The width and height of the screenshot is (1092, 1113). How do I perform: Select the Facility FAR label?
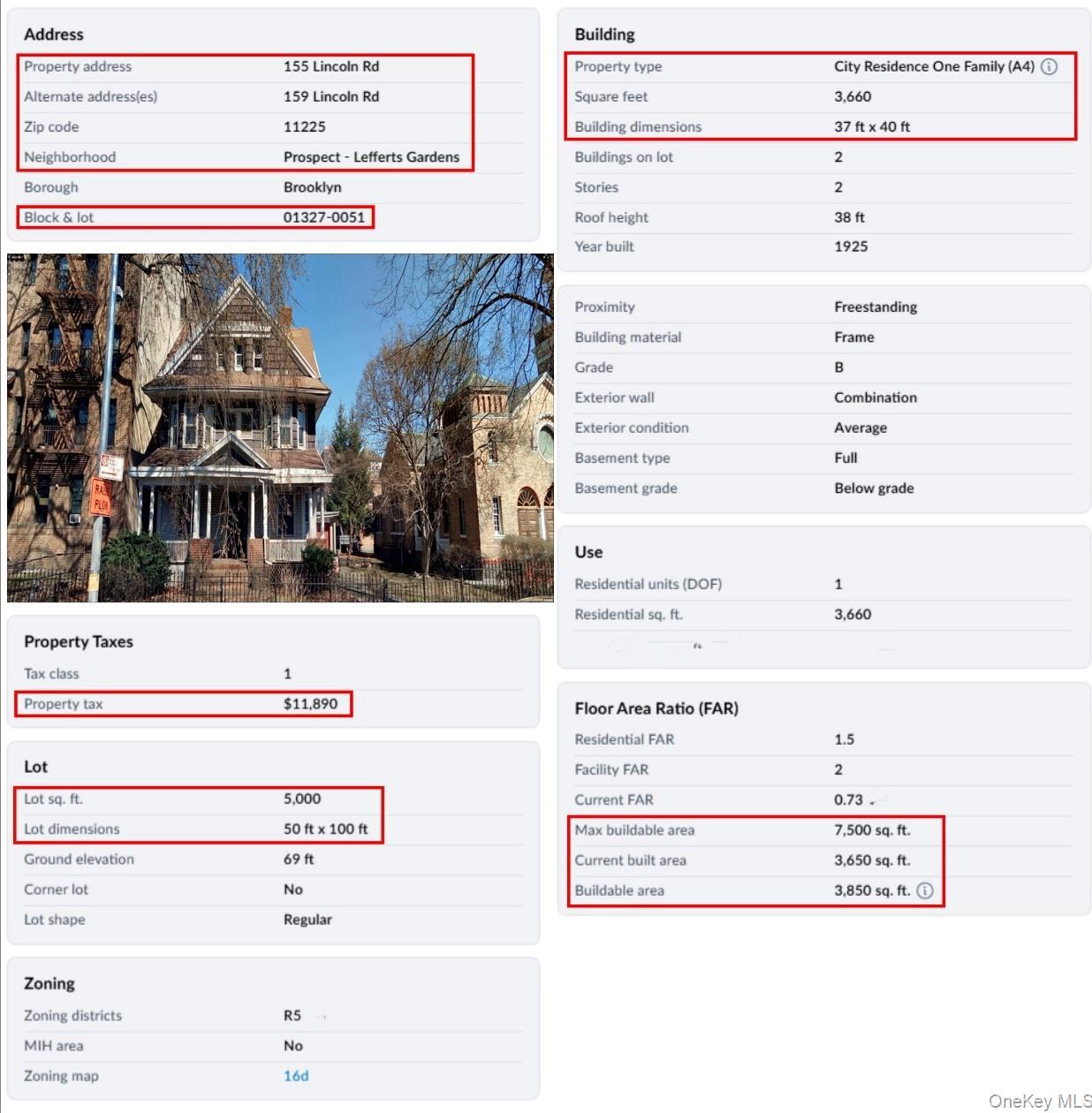pos(611,769)
